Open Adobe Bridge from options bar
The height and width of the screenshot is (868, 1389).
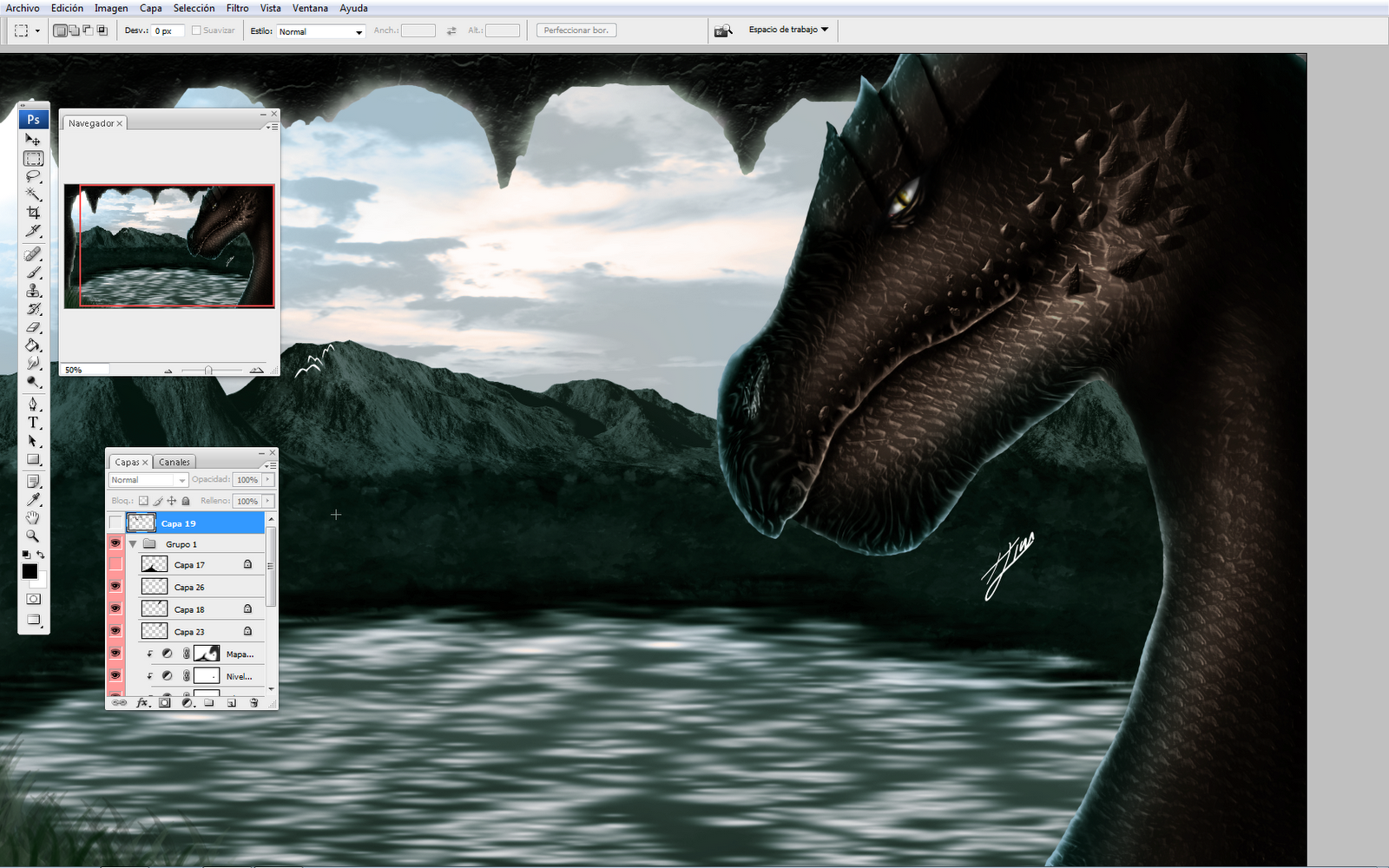pyautogui.click(x=723, y=30)
